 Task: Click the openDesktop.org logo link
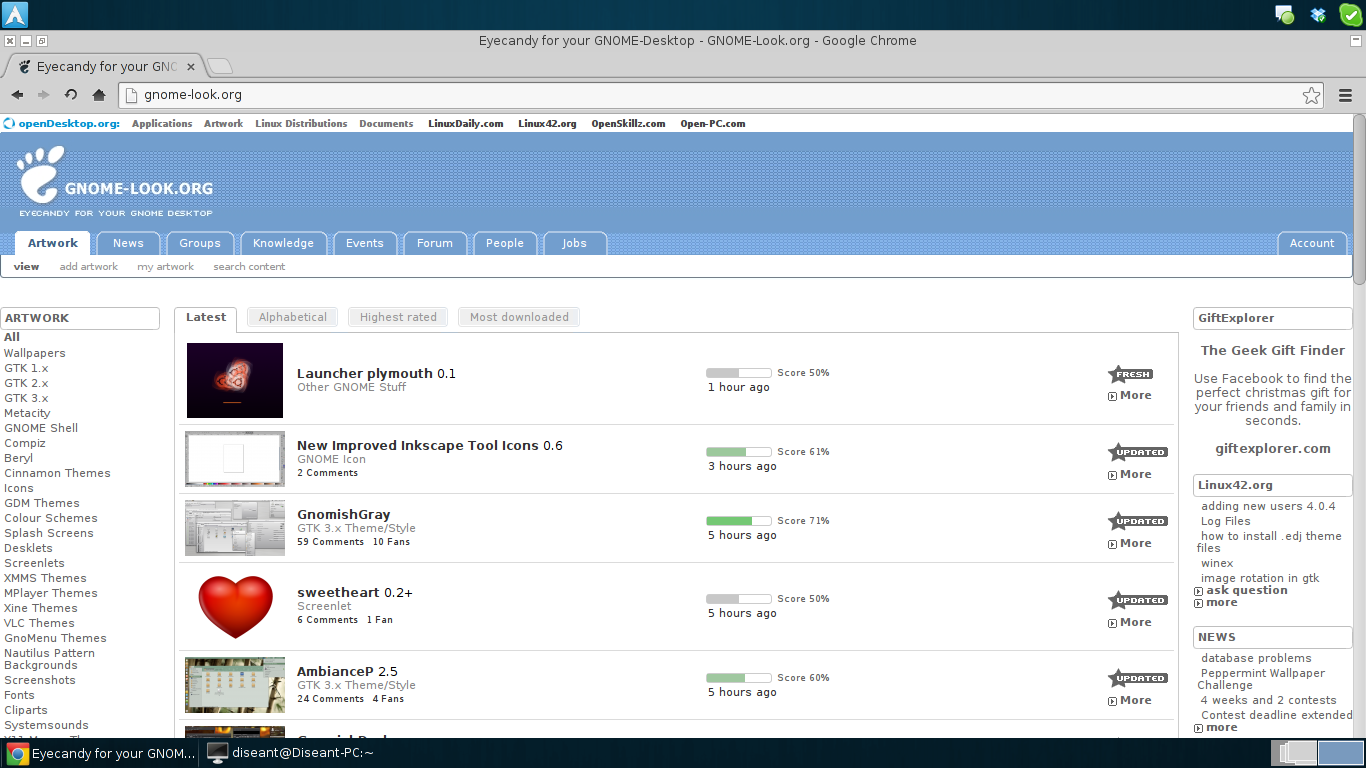tap(62, 124)
